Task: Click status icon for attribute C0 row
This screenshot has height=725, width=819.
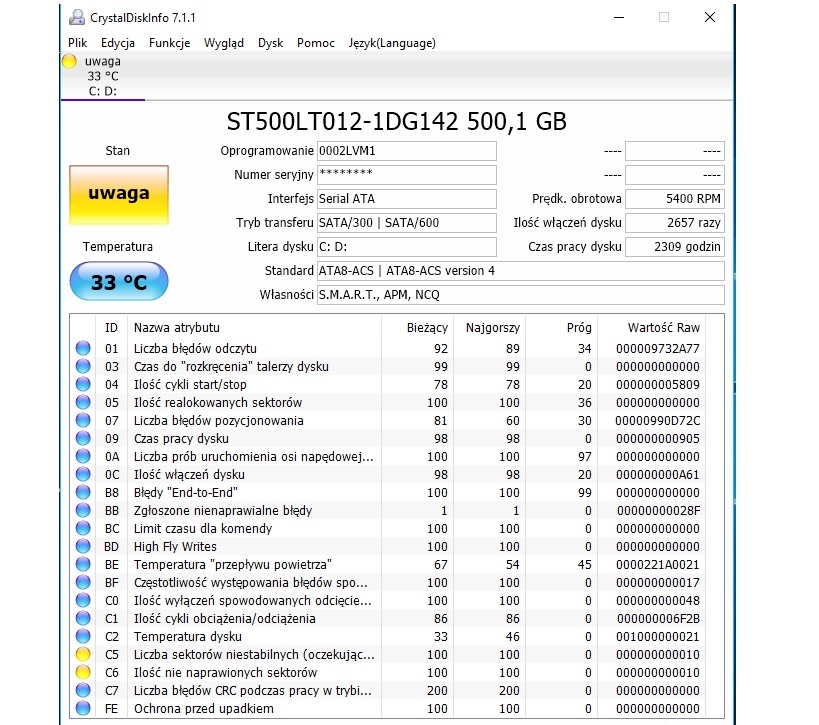Action: pyautogui.click(x=83, y=600)
